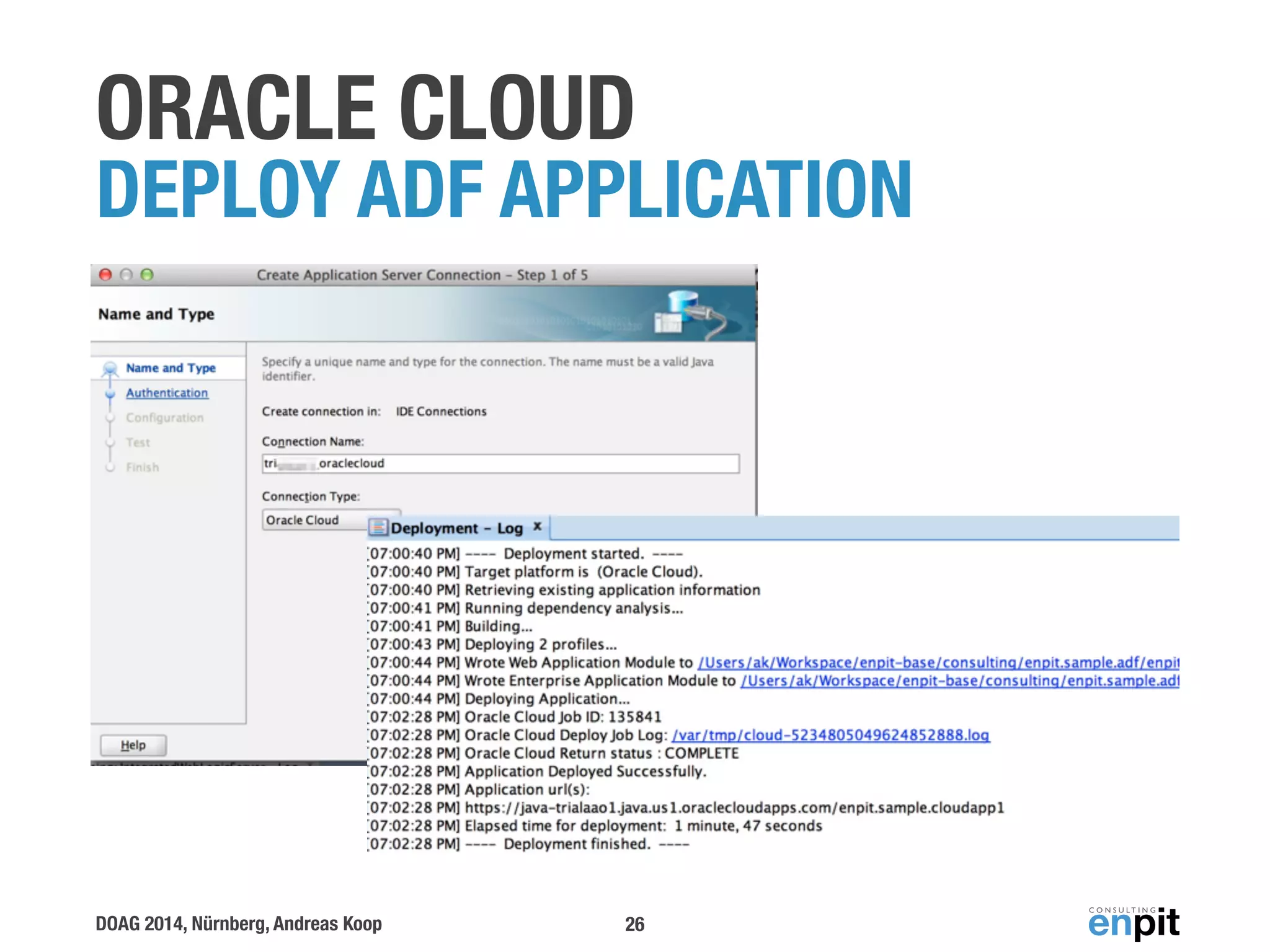Click 'Oracle Cloud Job ID: 135841' line

(515, 717)
